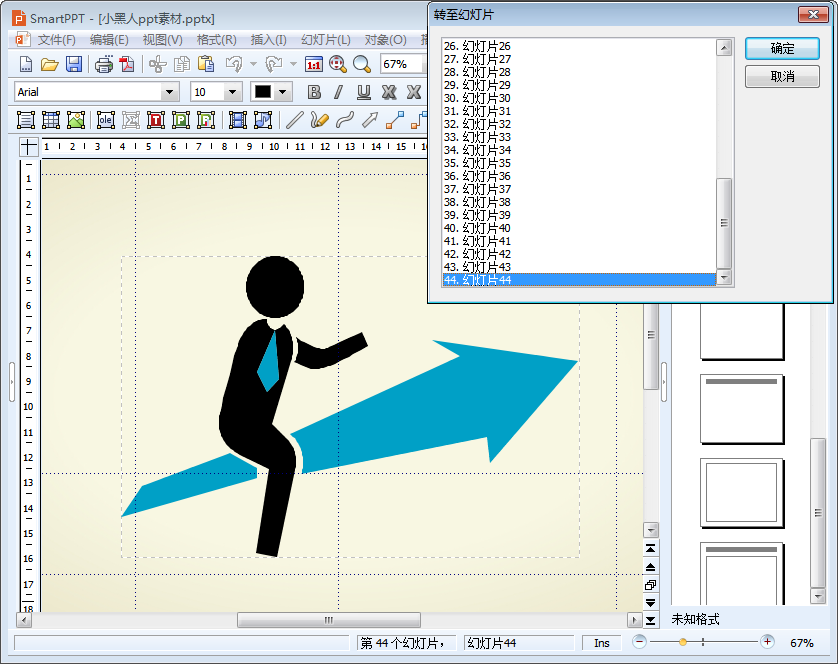The image size is (838, 664).
Task: Toggle italic formatting
Action: tap(338, 92)
